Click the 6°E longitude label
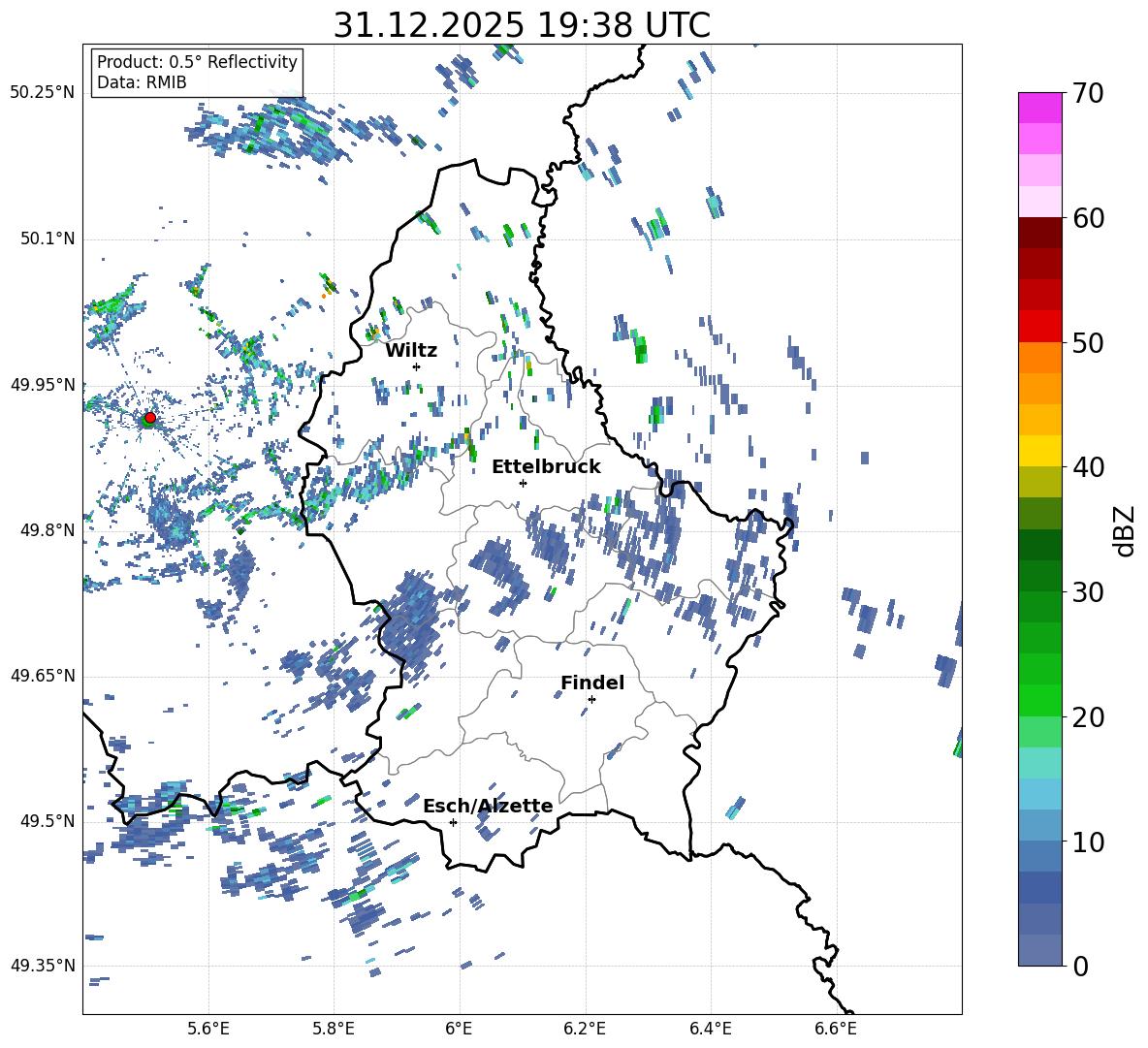 [x=459, y=1030]
